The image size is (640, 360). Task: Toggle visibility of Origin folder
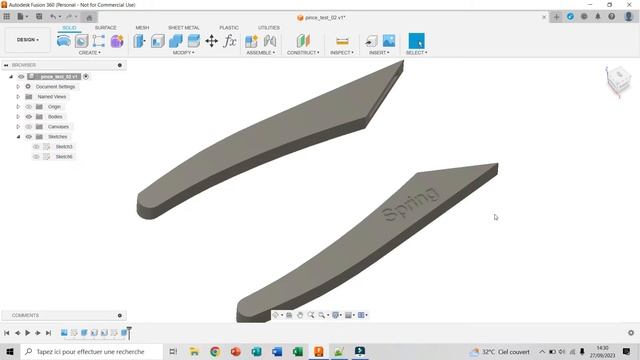(x=29, y=107)
